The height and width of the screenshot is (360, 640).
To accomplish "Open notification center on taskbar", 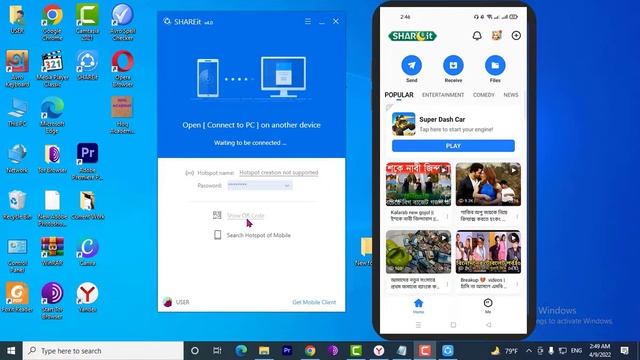I will [624, 351].
